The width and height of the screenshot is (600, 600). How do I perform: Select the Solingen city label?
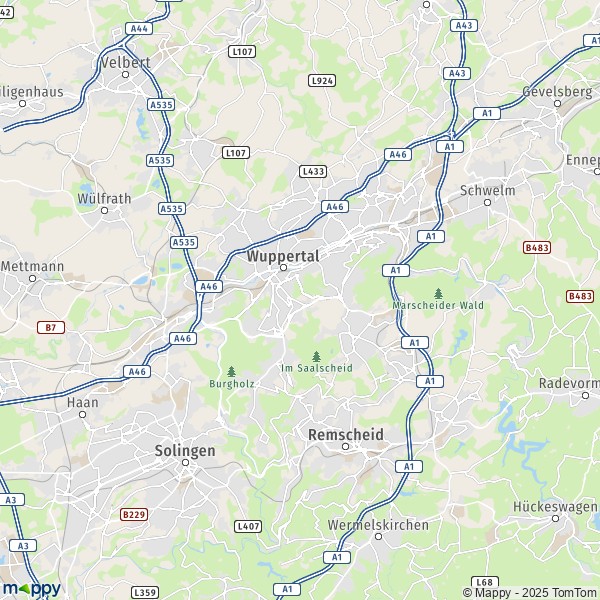(185, 451)
